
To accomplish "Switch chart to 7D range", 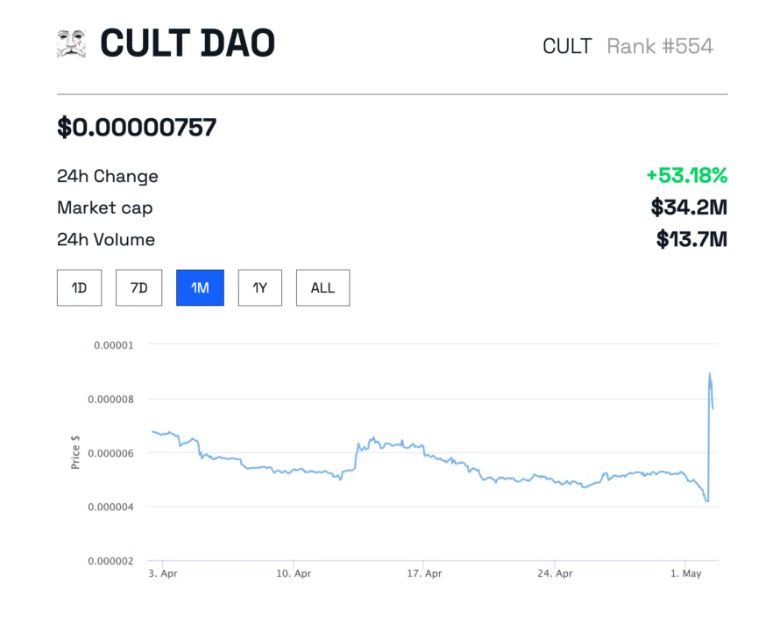I will pos(139,288).
